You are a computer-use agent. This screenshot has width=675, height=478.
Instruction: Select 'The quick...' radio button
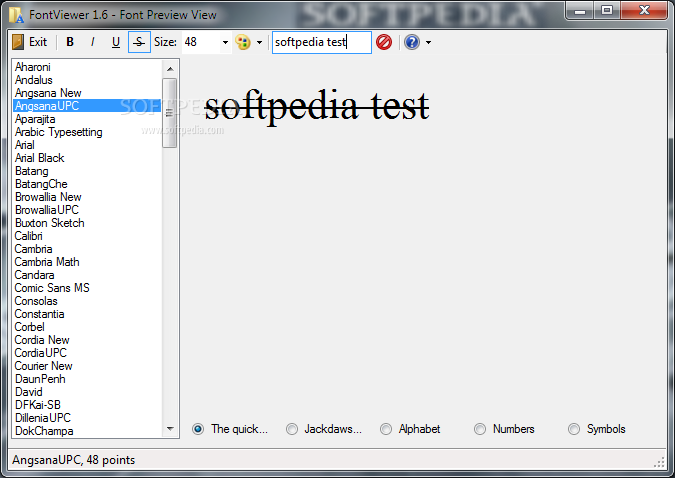(x=198, y=429)
